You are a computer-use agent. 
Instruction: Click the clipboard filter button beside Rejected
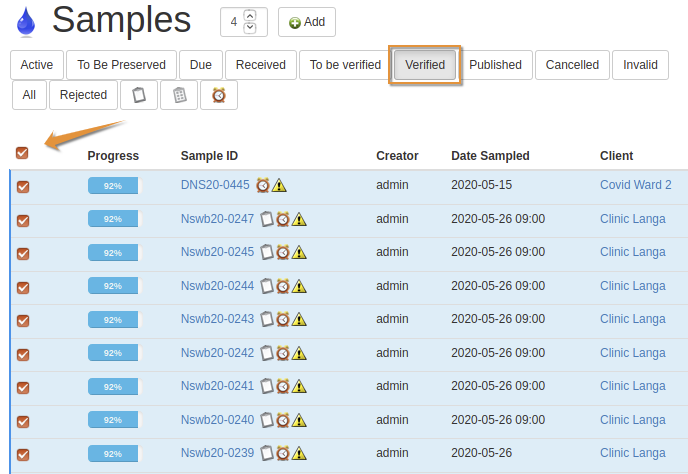coord(139,95)
